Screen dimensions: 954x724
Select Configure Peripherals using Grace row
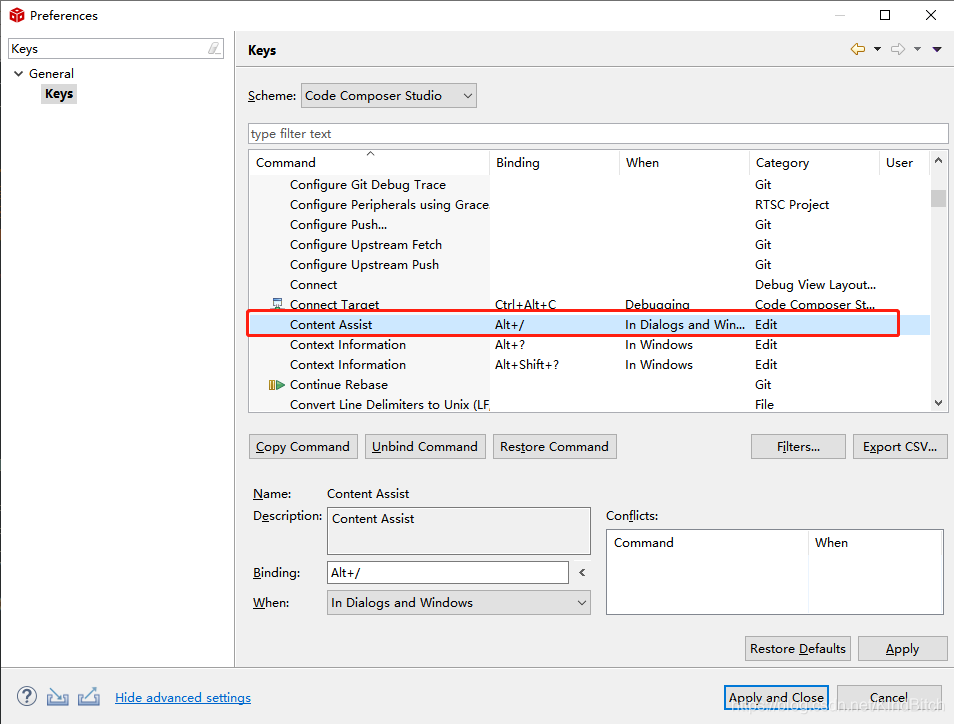pyautogui.click(x=589, y=205)
